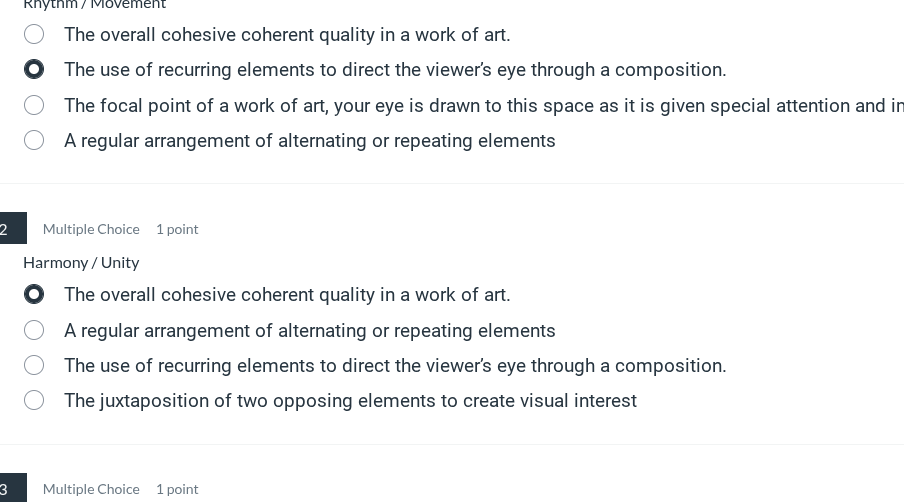
Task: Click the '1 point' label of question 3
Action: point(177,489)
